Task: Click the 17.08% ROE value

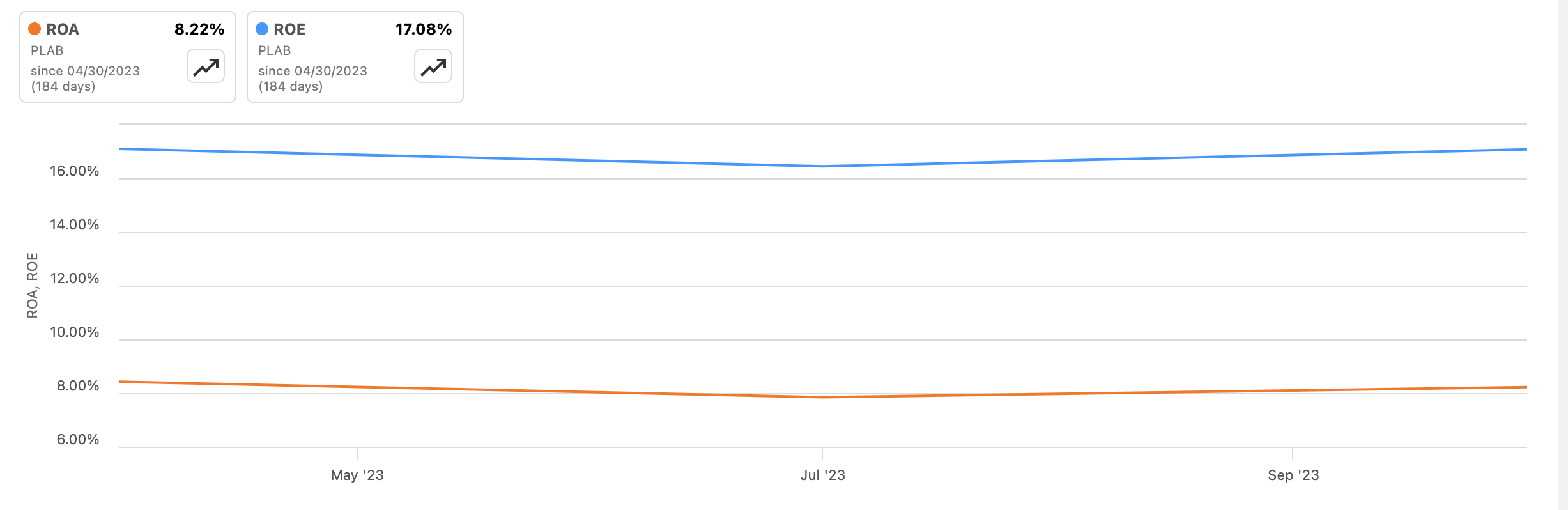Action: coord(424,29)
